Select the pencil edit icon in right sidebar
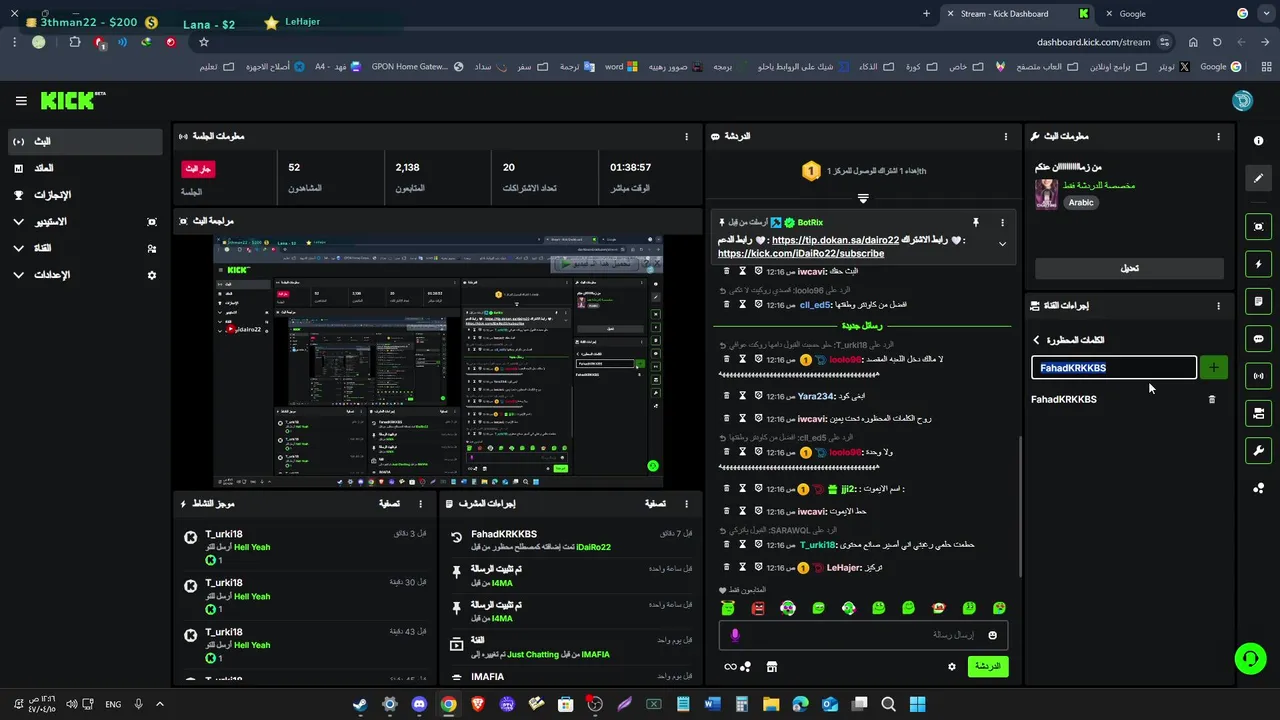Viewport: 1280px width, 720px height. pos(1258,178)
